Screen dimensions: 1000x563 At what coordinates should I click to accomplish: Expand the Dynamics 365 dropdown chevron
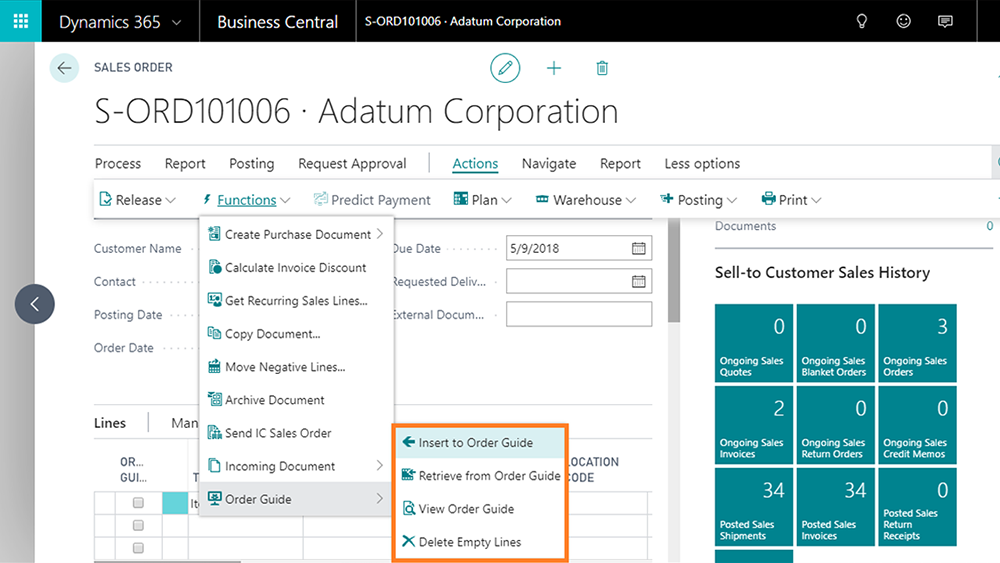pyautogui.click(x=177, y=22)
